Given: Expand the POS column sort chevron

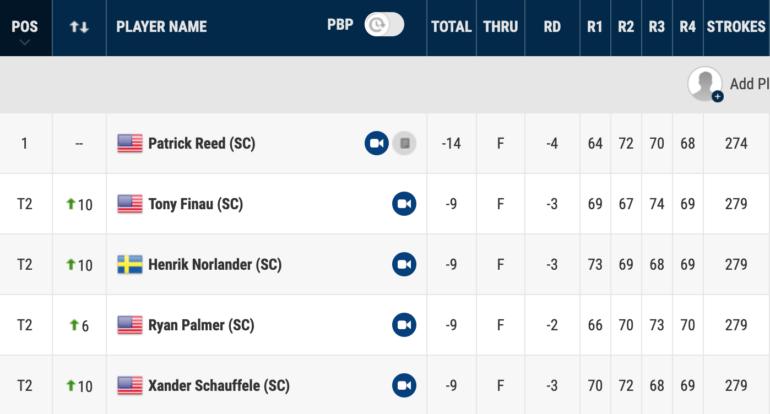Looking at the screenshot, I should pos(25,43).
